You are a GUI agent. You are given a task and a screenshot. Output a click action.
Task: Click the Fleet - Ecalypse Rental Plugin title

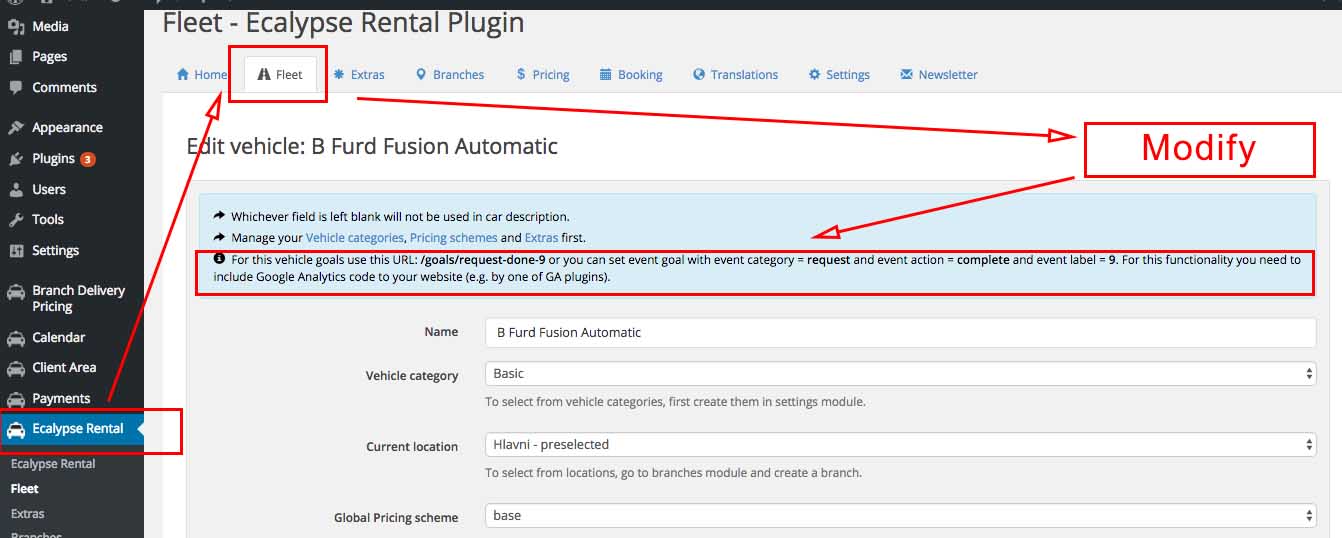tap(343, 23)
